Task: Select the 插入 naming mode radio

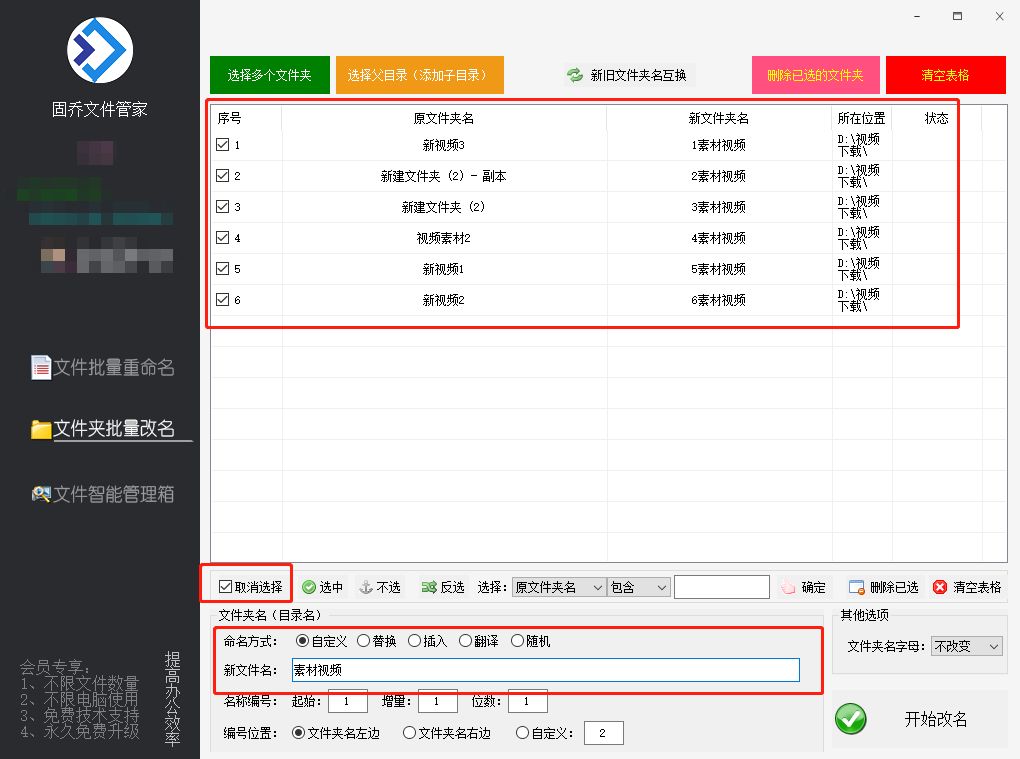Action: pos(414,641)
